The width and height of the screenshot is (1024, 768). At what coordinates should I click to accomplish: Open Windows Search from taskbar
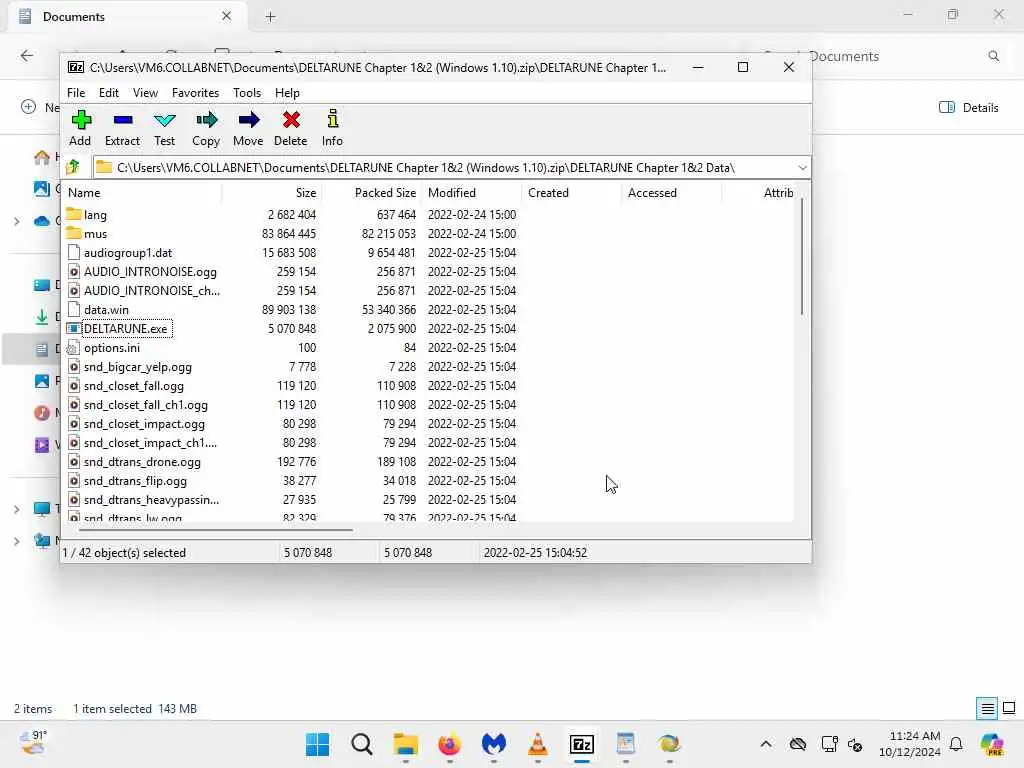tap(362, 744)
